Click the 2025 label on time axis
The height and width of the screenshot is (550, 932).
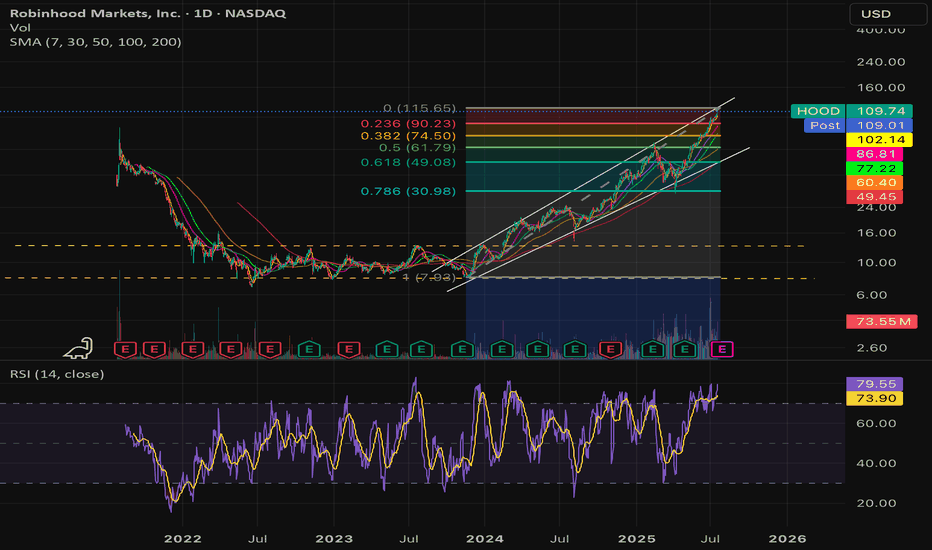point(637,539)
